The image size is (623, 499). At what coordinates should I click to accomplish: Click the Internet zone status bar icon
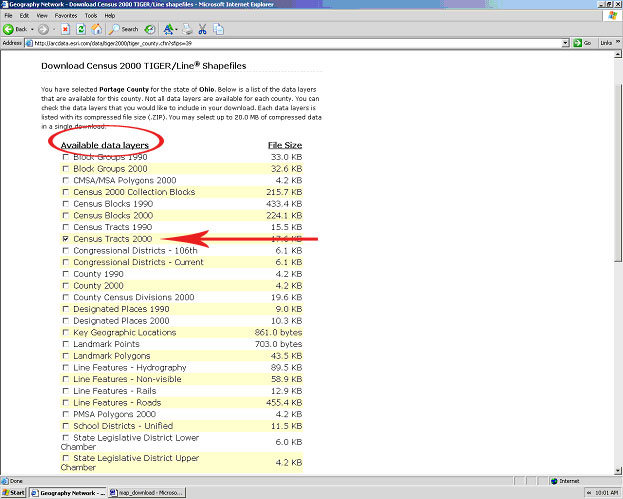[x=555, y=481]
